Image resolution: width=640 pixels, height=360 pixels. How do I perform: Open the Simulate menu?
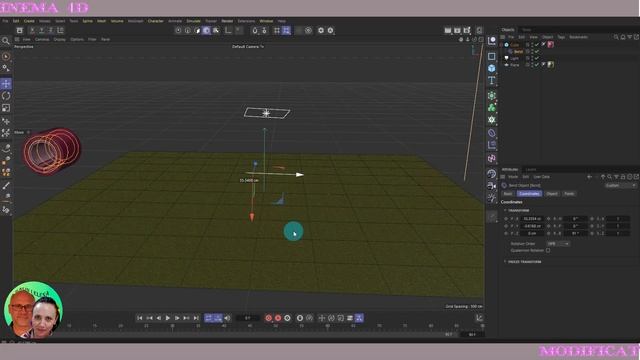pyautogui.click(x=193, y=21)
